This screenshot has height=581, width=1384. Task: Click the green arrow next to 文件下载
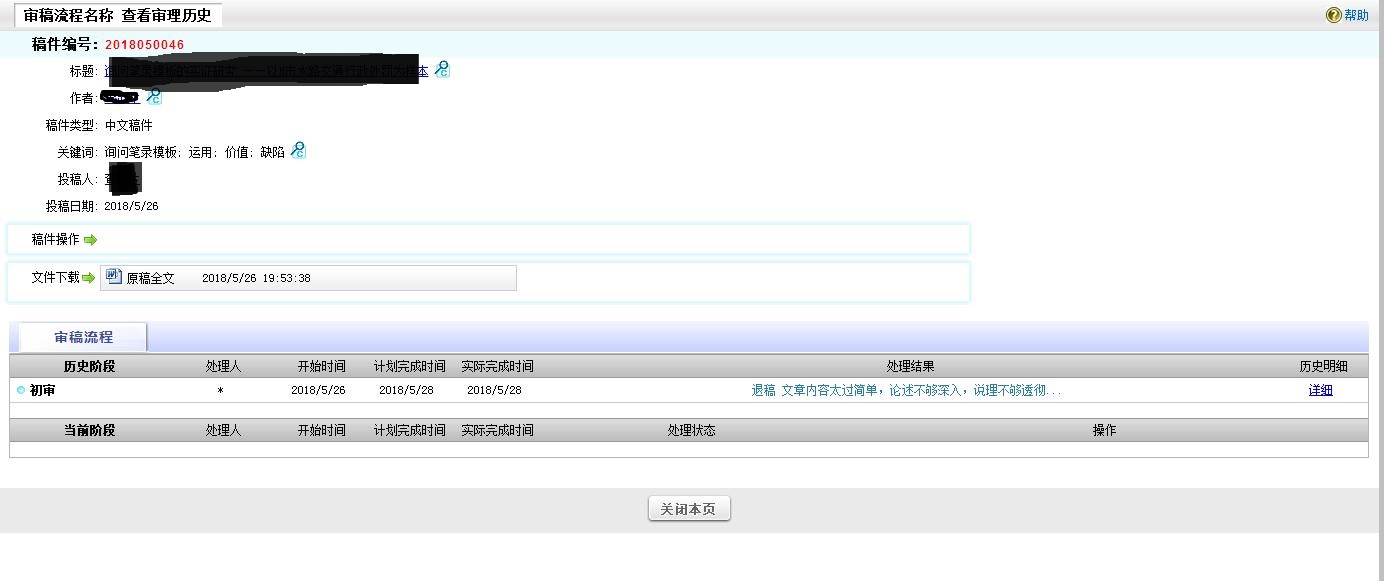[x=88, y=278]
